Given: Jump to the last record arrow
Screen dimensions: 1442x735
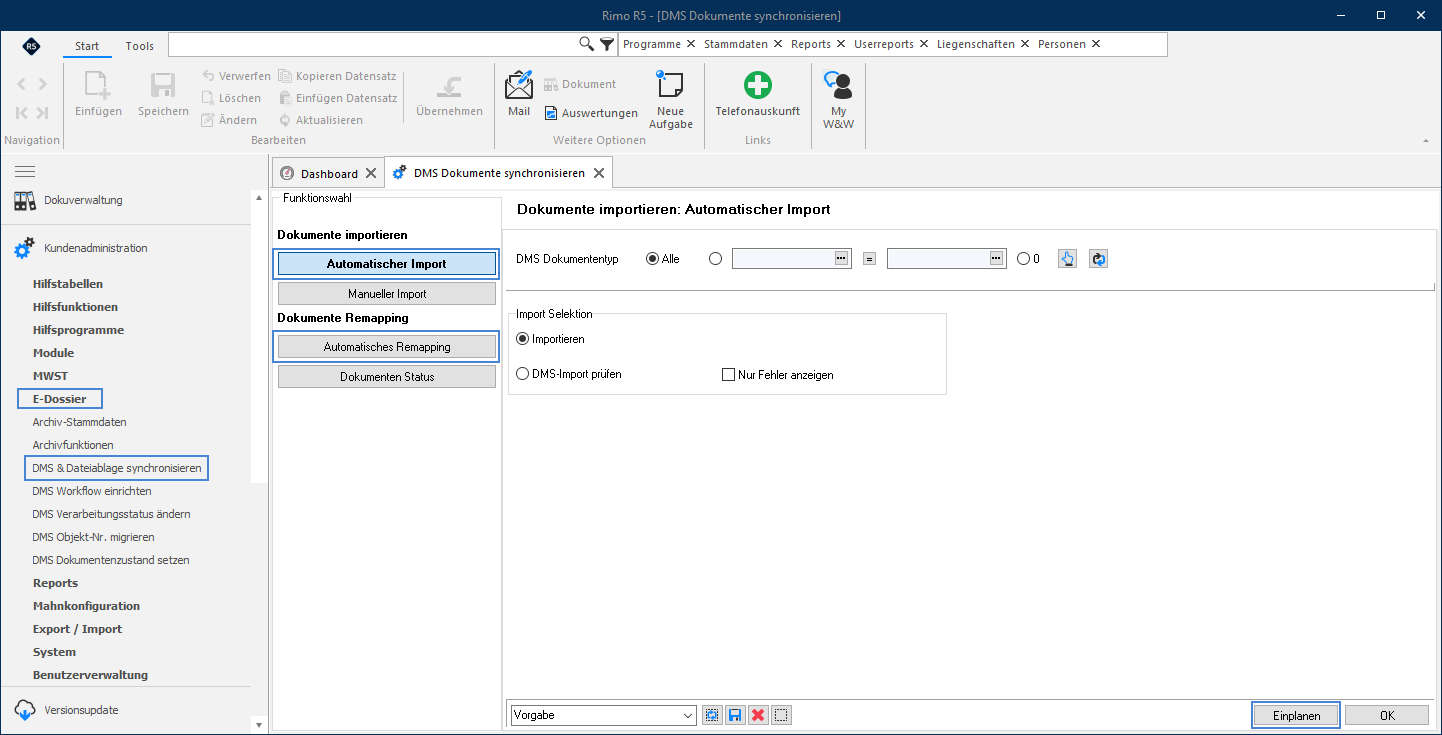Looking at the screenshot, I should coord(42,113).
